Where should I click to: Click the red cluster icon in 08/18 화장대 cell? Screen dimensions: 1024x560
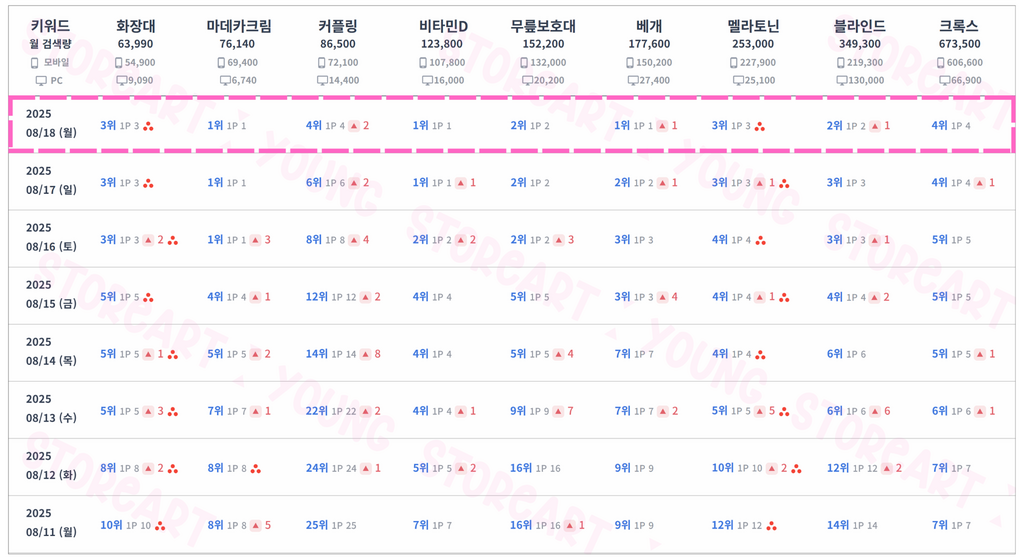coord(148,126)
